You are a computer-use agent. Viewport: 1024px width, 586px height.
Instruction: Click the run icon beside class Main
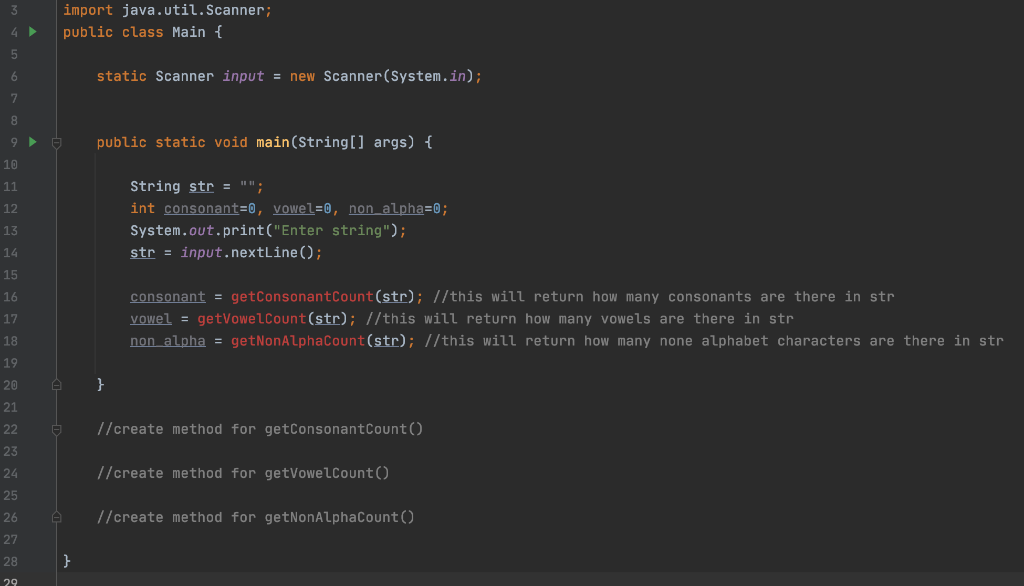[x=31, y=31]
